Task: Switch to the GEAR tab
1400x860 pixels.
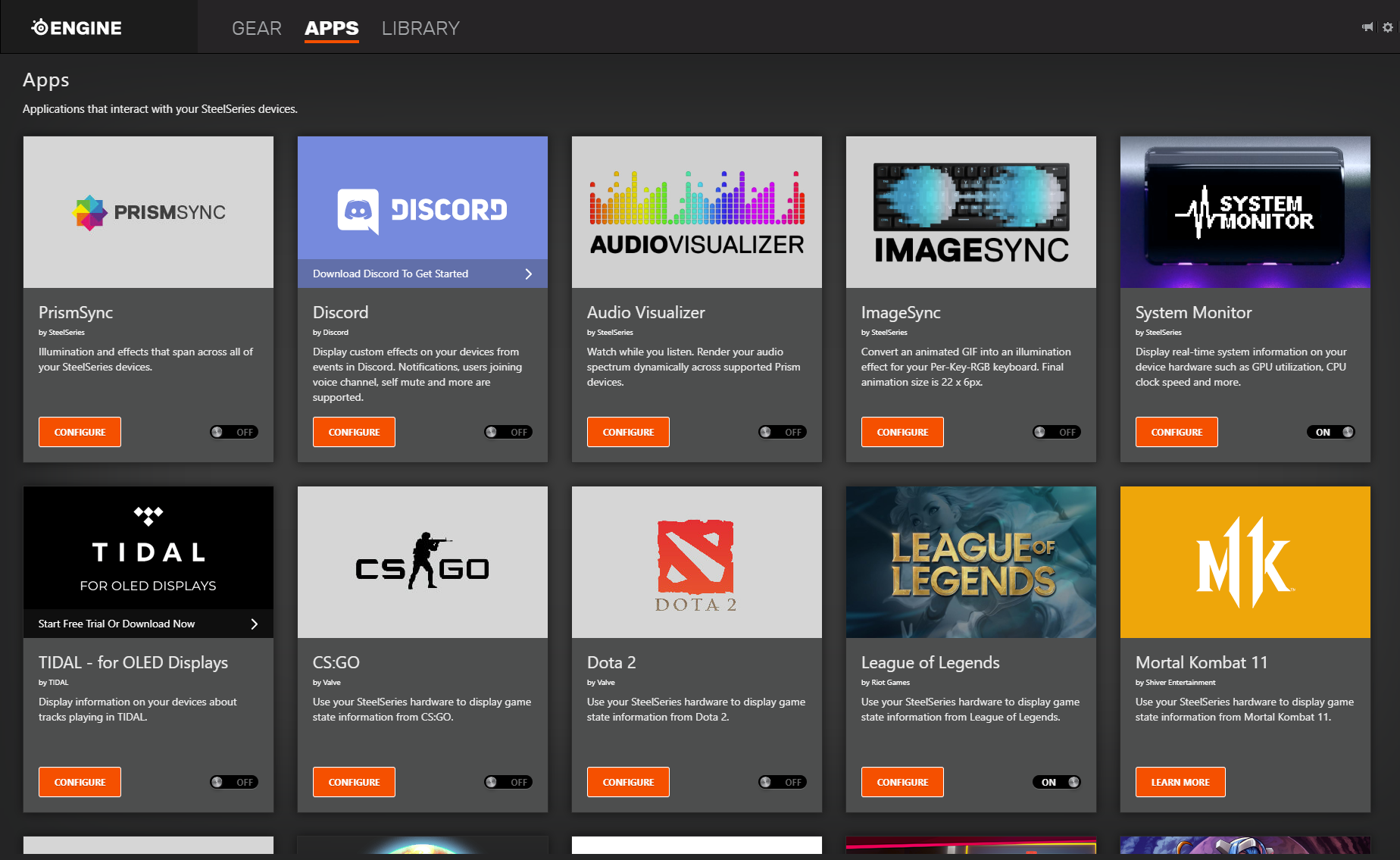Action: (x=256, y=28)
